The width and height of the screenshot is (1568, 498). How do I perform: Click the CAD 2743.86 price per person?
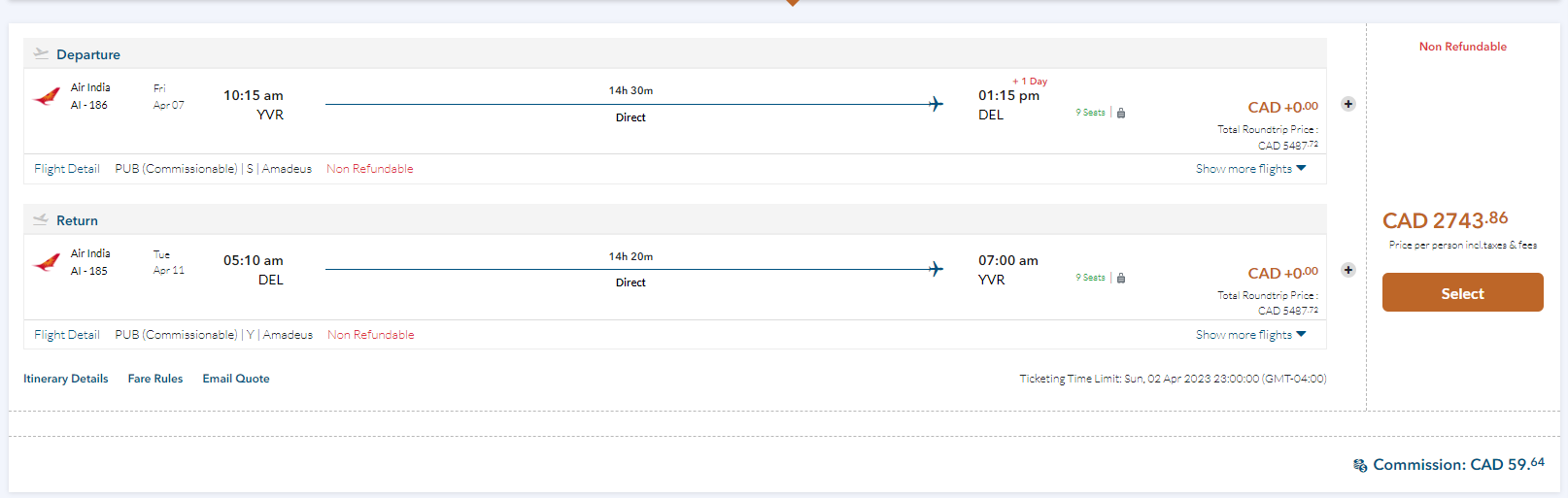click(1445, 220)
